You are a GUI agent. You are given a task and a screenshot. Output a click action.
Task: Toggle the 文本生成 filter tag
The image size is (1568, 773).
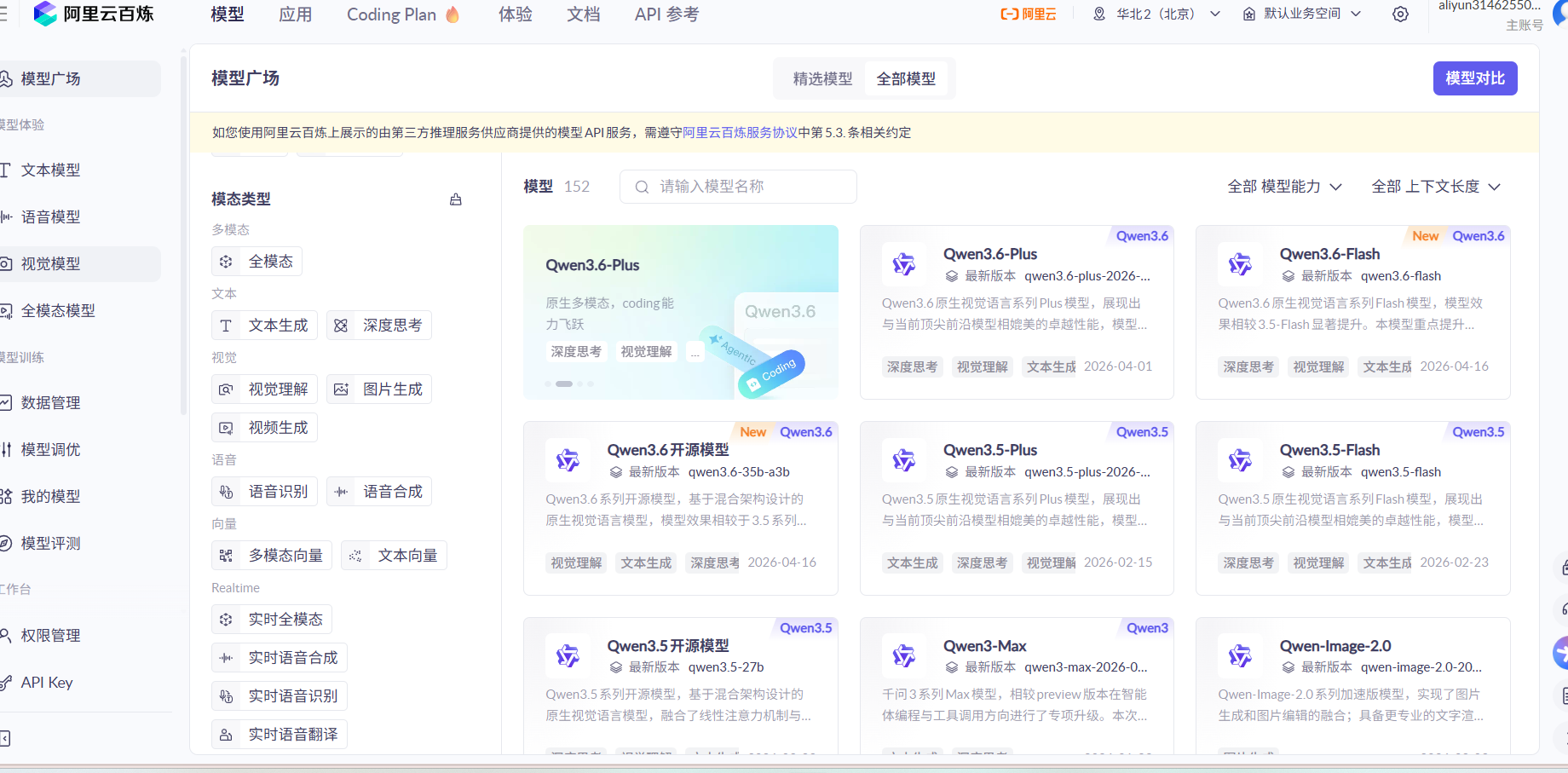(264, 326)
